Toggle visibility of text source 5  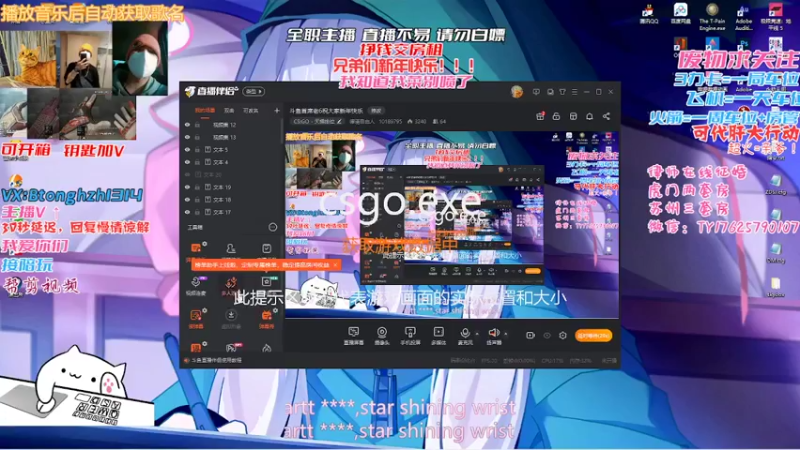(x=187, y=149)
